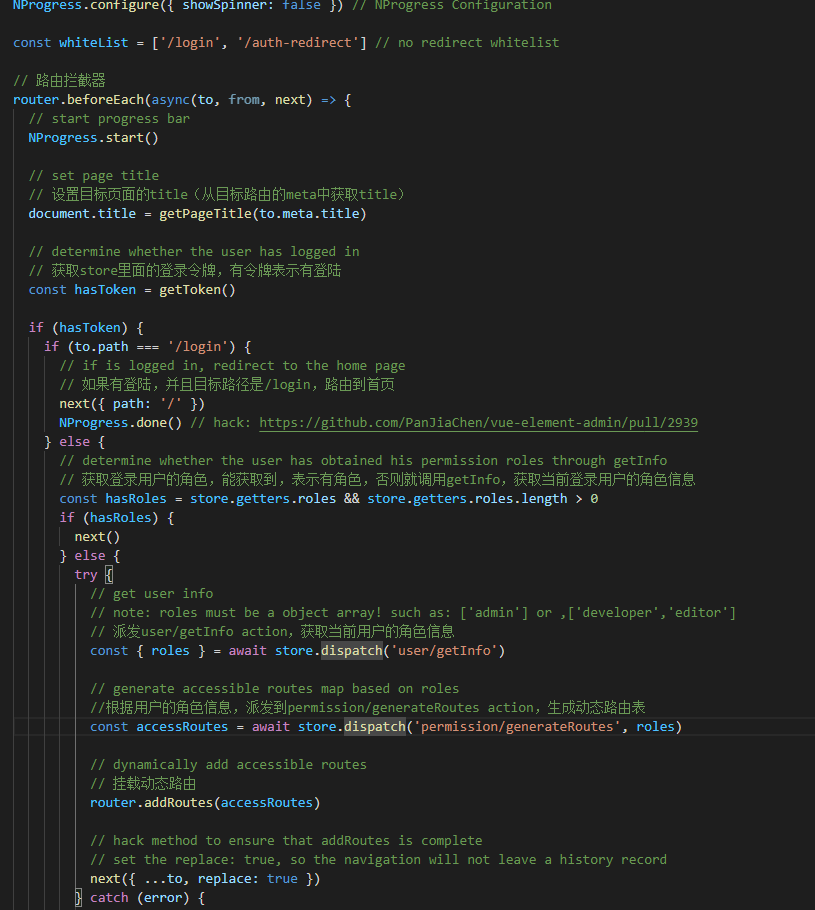
Task: Click 'router' in the router.beforeEach line
Action: click(36, 99)
